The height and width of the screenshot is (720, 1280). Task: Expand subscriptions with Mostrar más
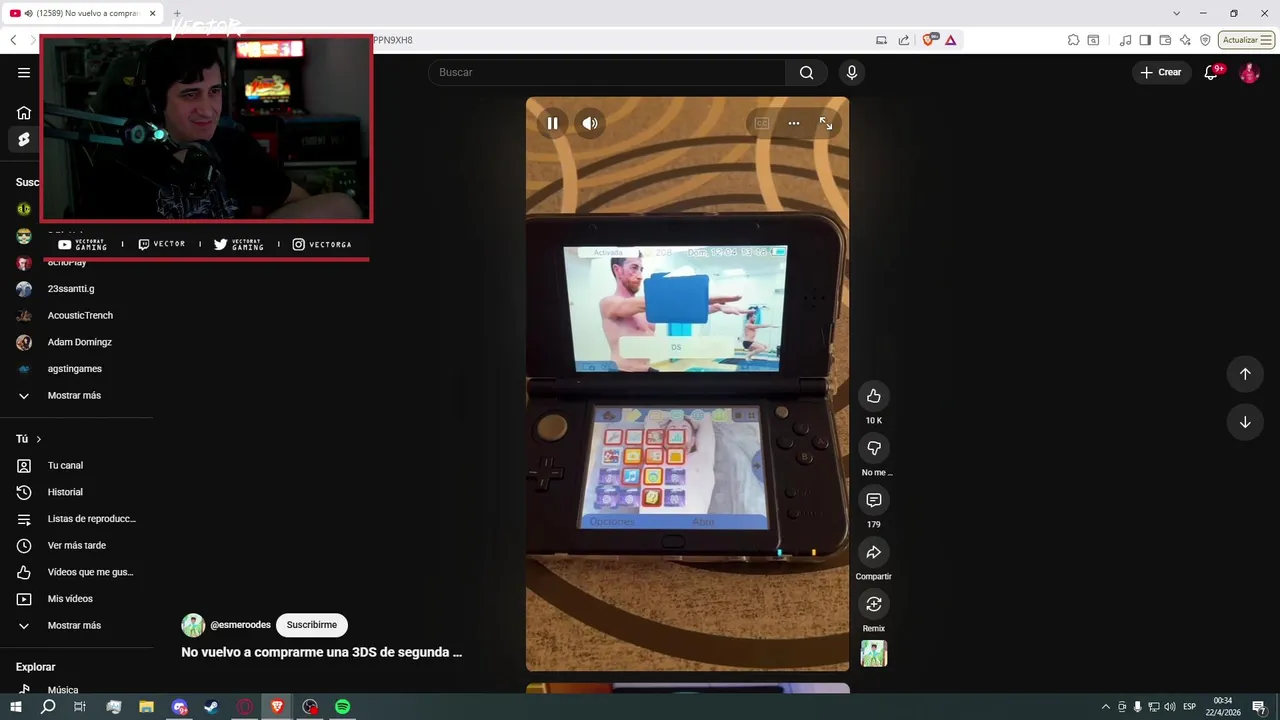pyautogui.click(x=76, y=396)
